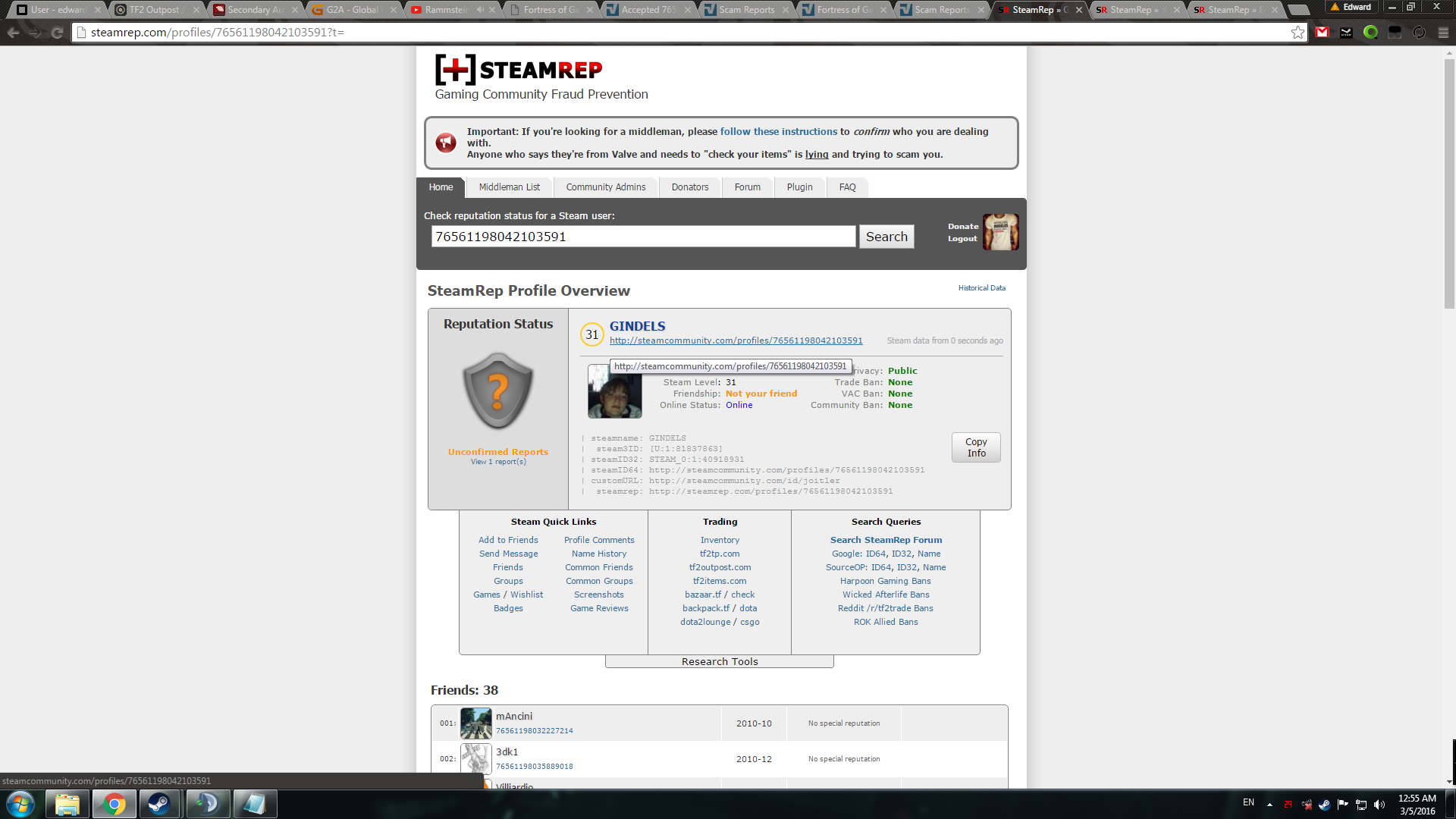Click the Steam ID search field

click(x=643, y=237)
